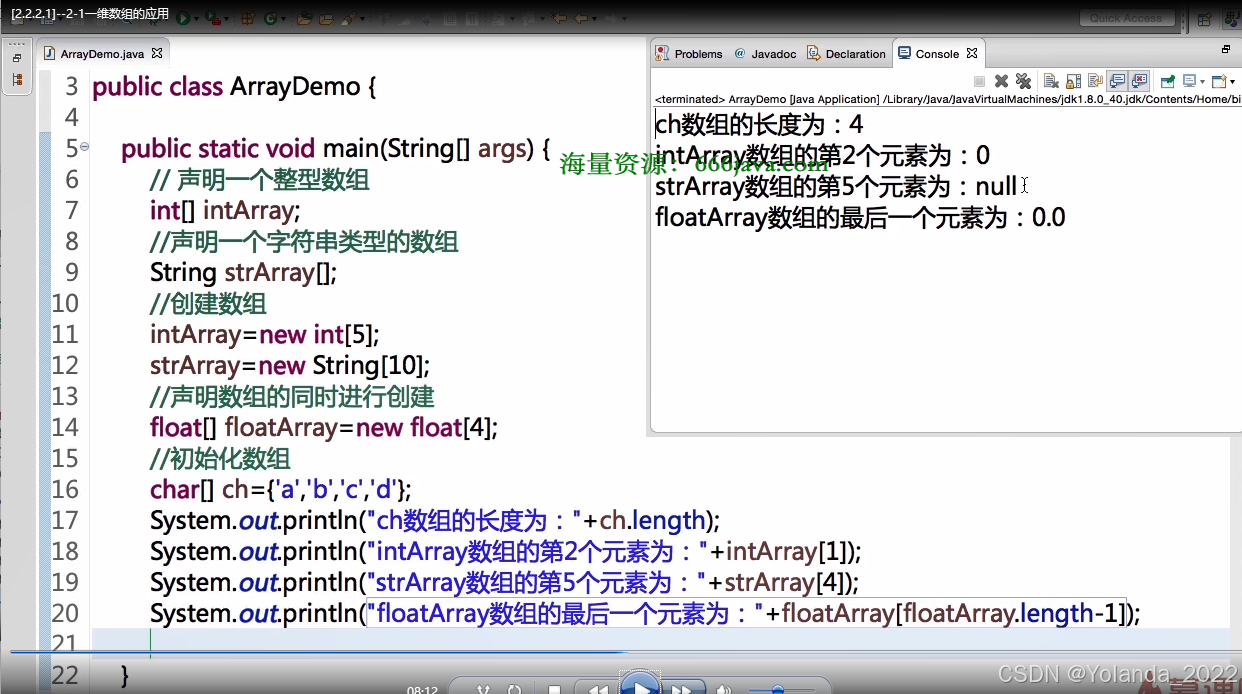The height and width of the screenshot is (694, 1242).
Task: Switch to the Declaration tab
Action: 847,54
